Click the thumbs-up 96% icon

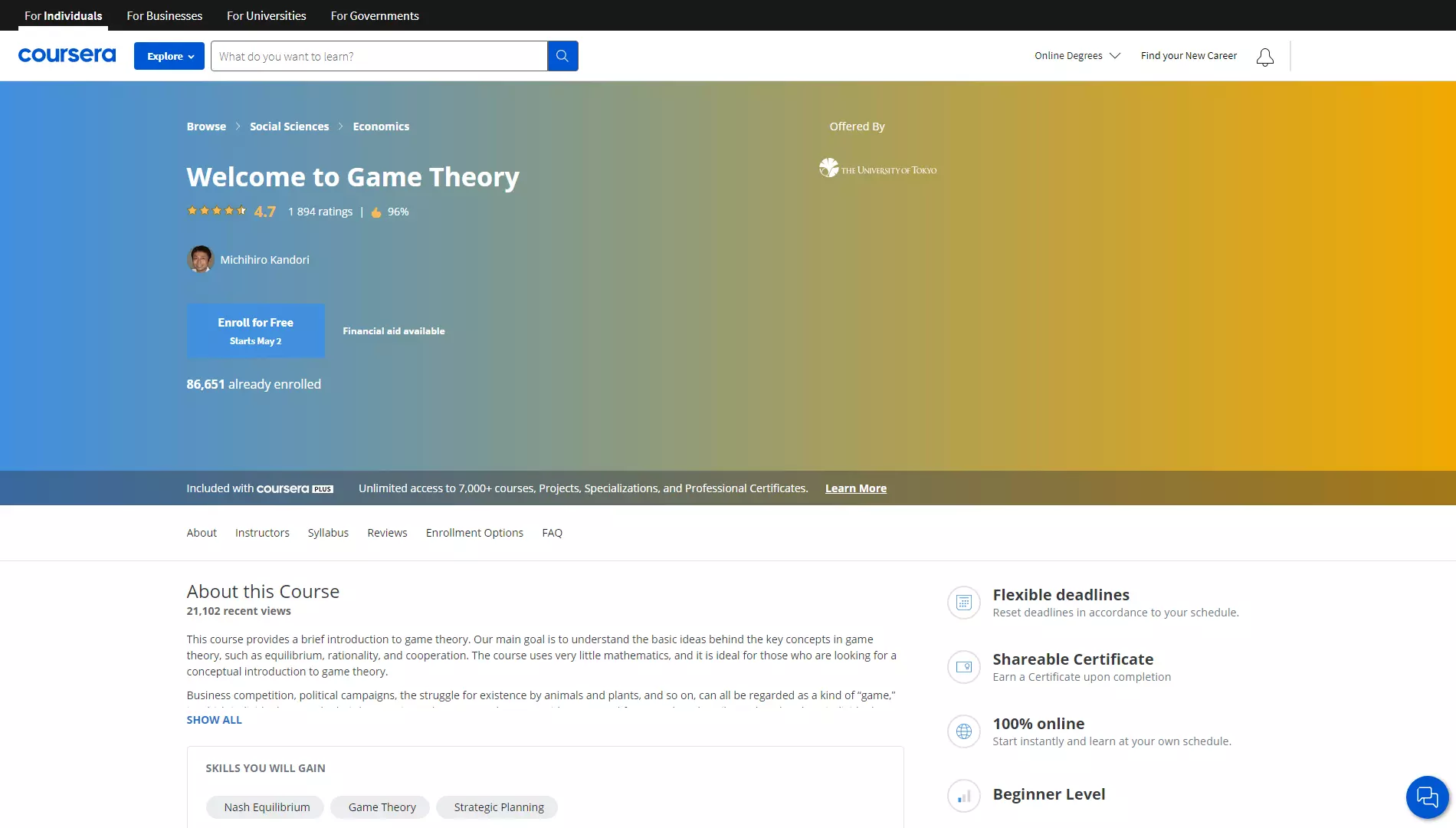376,212
